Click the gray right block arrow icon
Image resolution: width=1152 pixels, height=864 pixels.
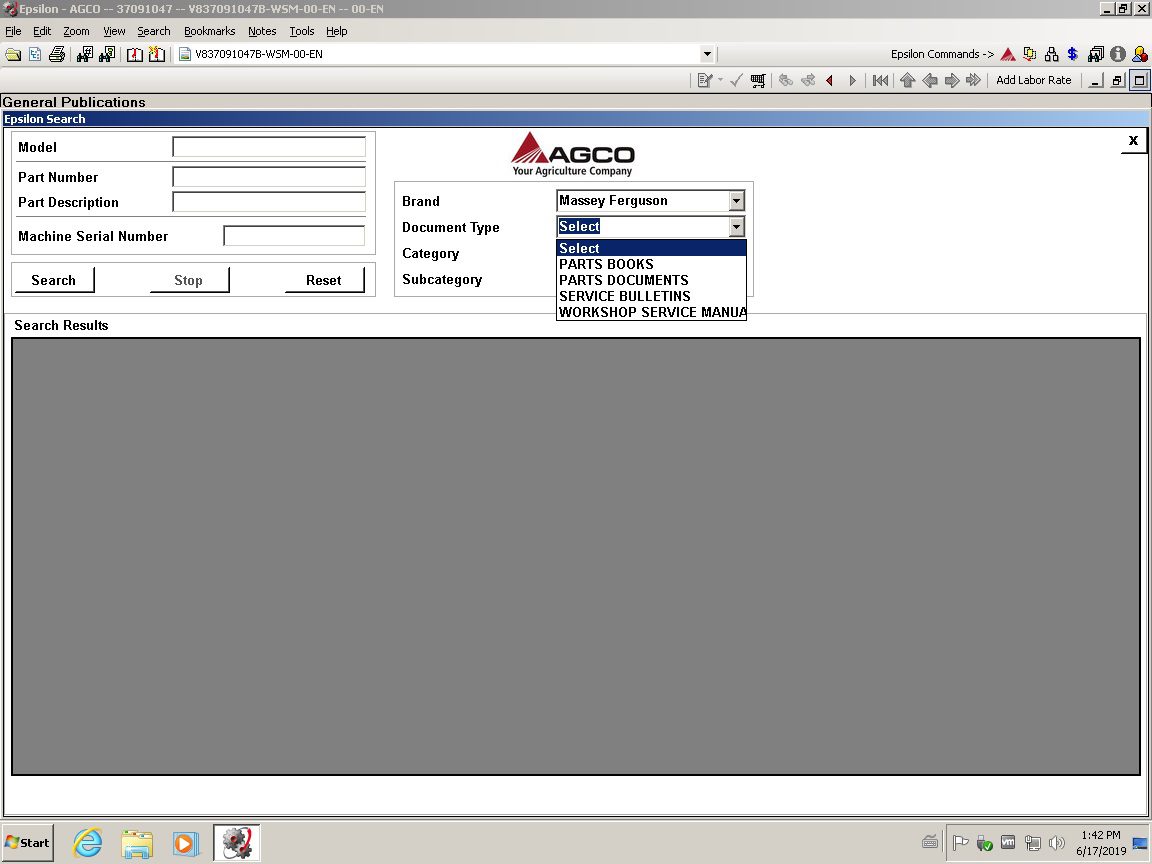click(951, 80)
